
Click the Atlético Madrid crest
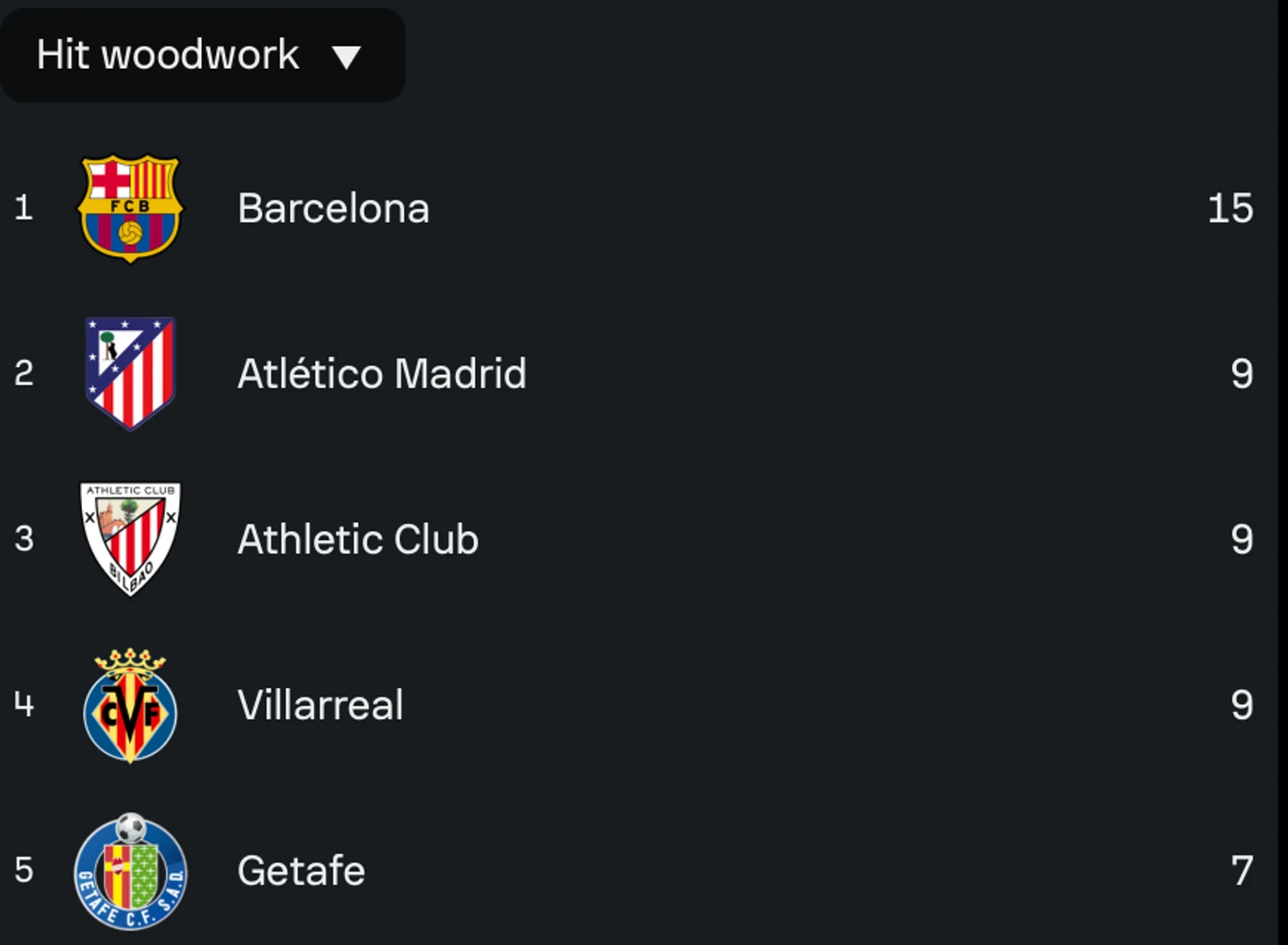131,373
